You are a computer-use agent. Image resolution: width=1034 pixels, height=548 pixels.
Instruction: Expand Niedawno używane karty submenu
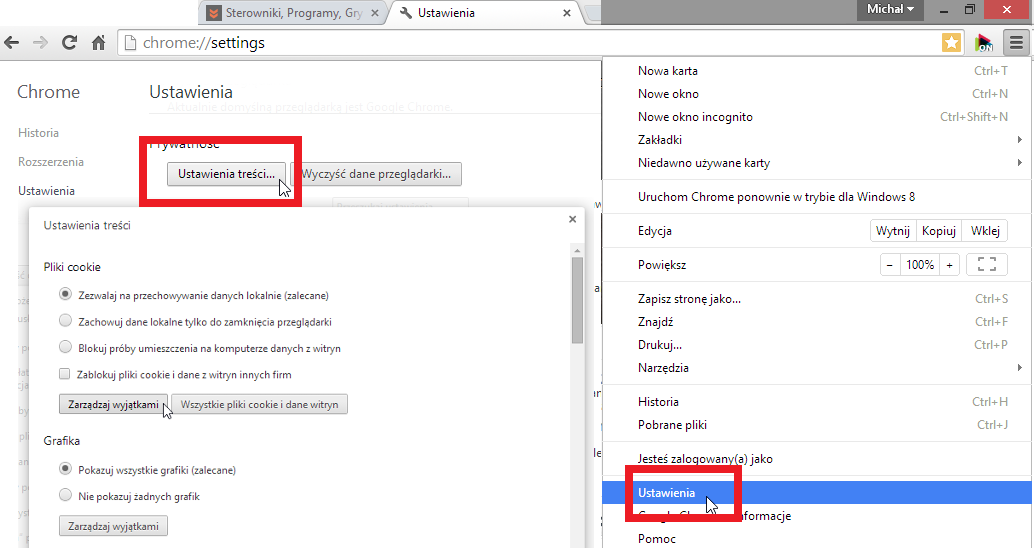point(818,163)
